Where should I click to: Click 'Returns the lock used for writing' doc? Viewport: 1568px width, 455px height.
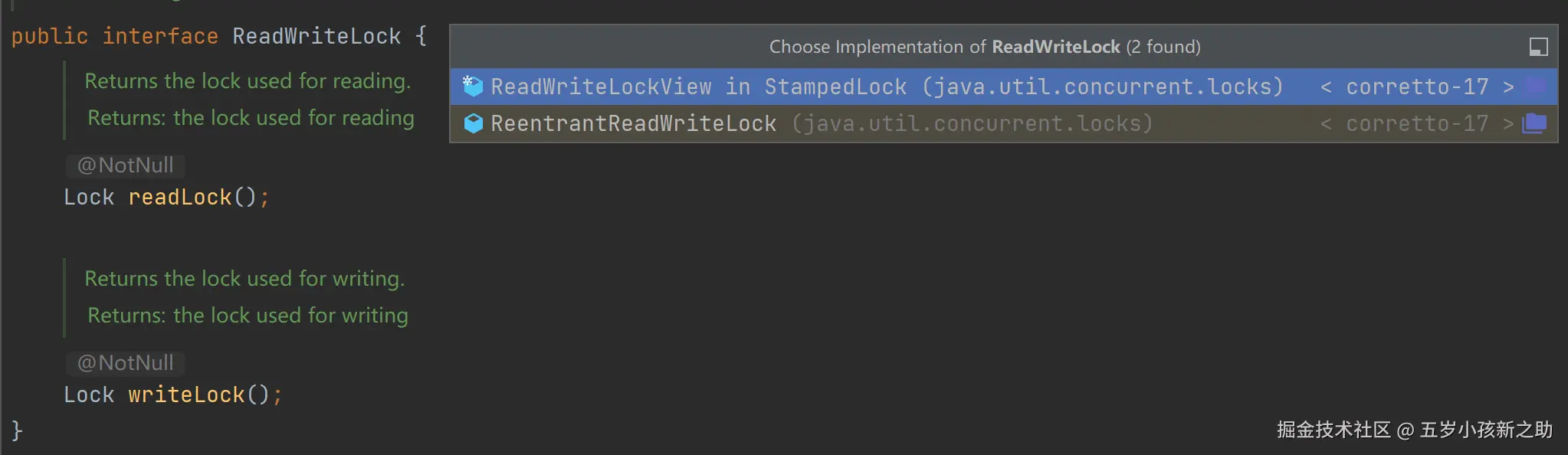(244, 279)
